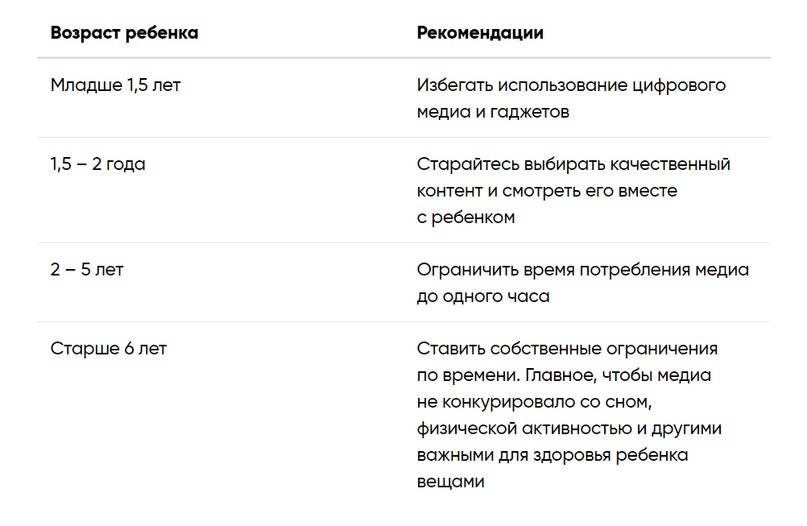Click the "Рекомендации" column header
807x526 pixels.
[x=480, y=33]
